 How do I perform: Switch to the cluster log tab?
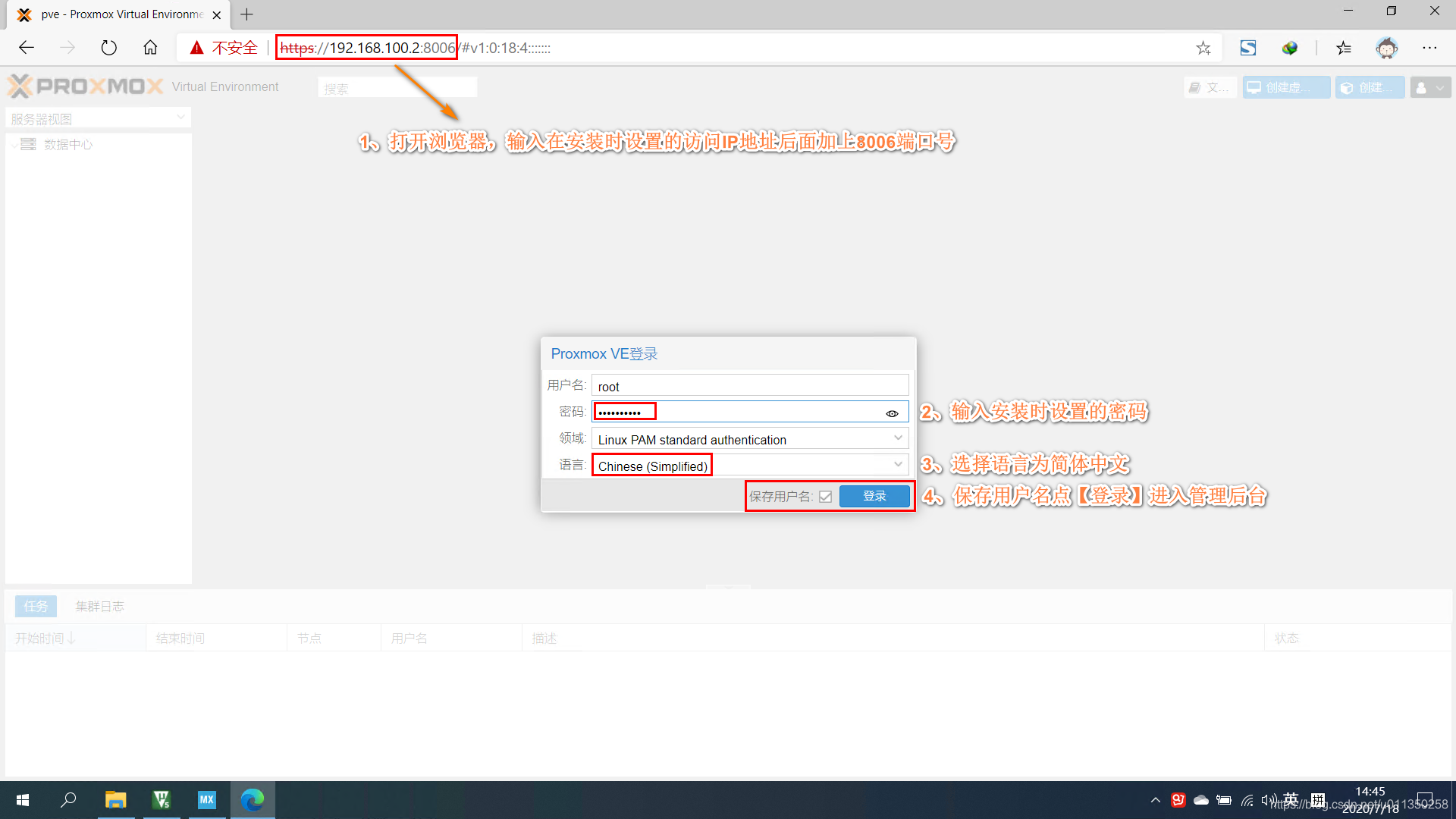pyautogui.click(x=99, y=606)
